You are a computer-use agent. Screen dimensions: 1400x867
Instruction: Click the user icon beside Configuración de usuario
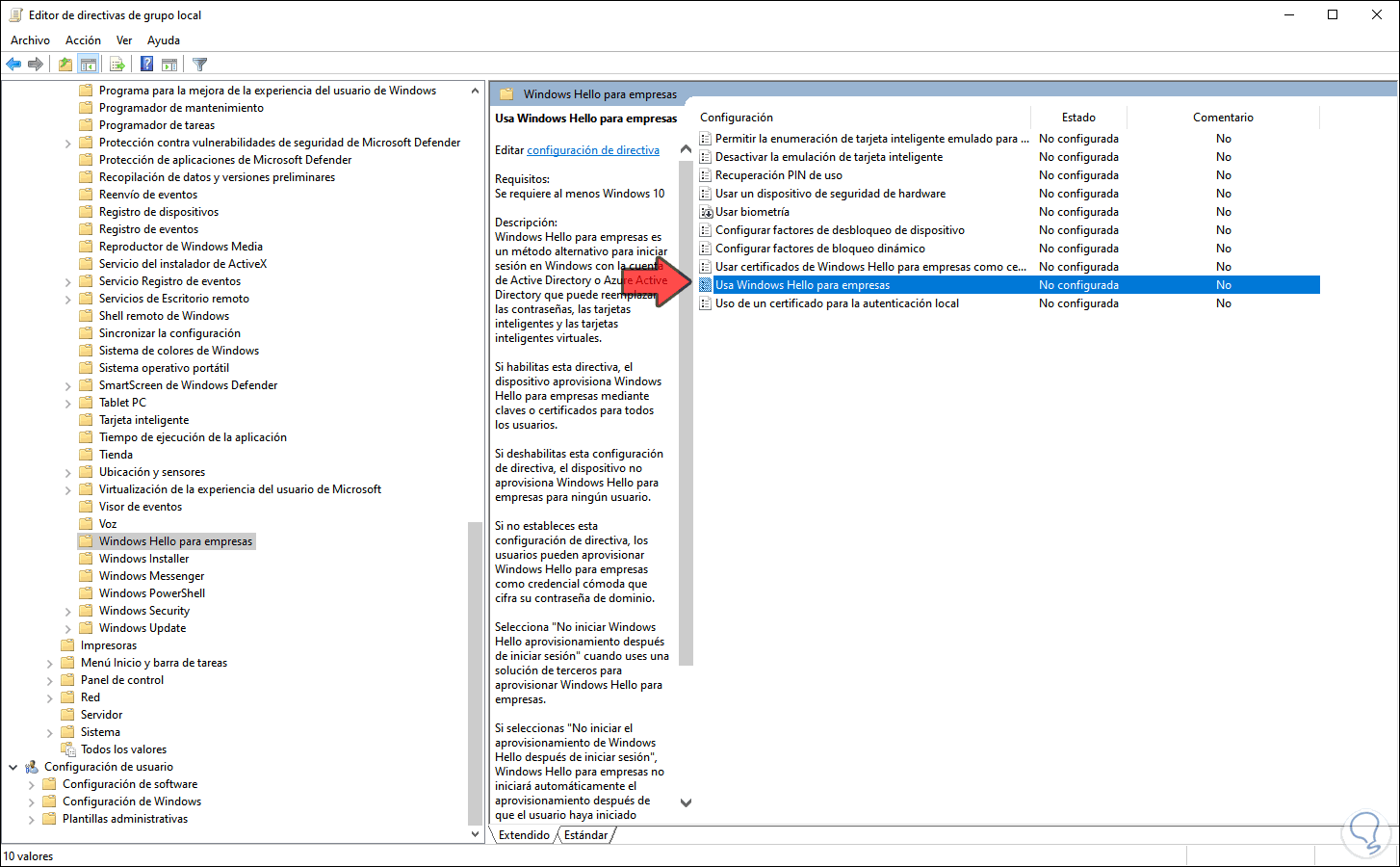(x=31, y=767)
